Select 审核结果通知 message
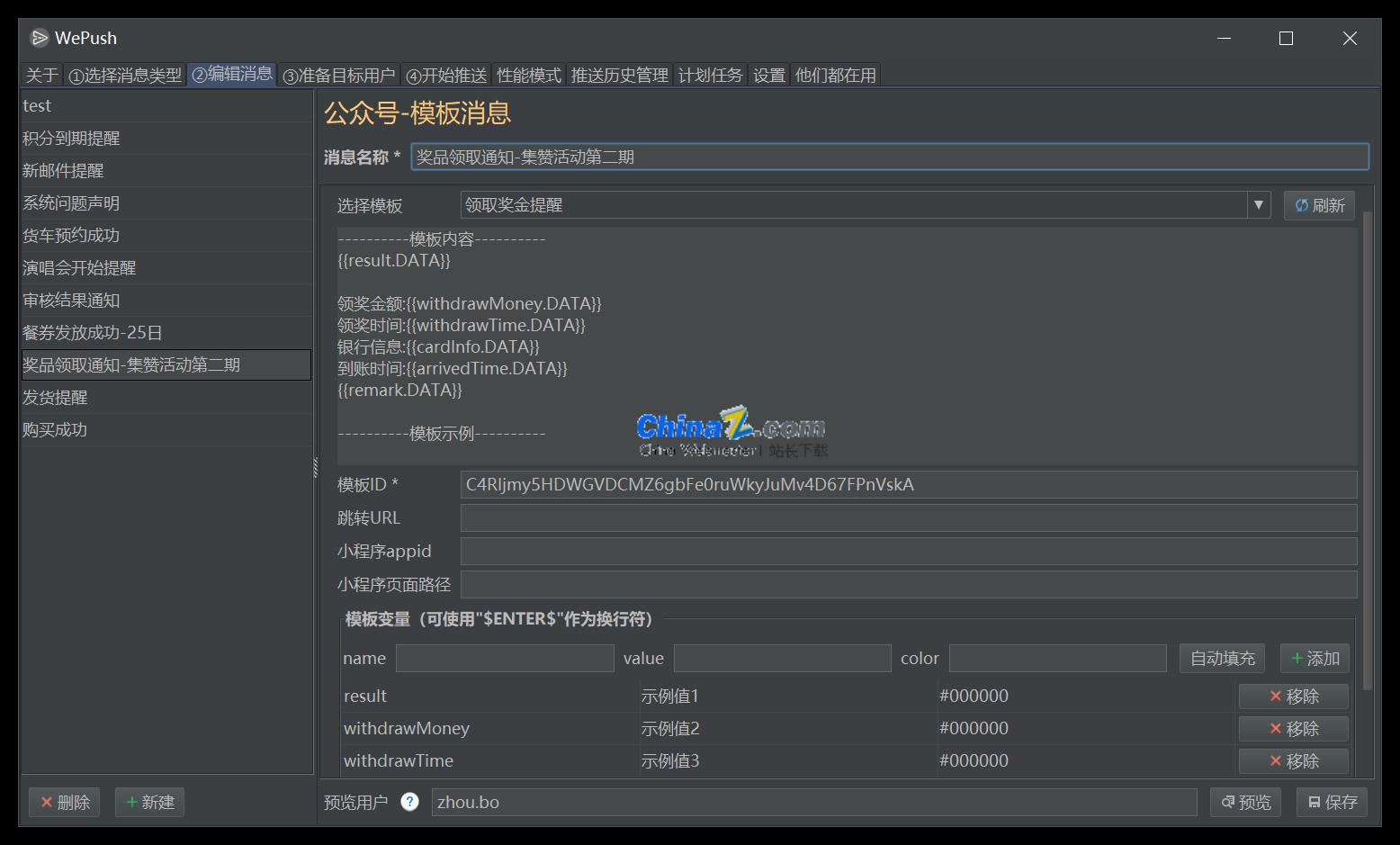This screenshot has height=845, width=1400. tap(166, 300)
